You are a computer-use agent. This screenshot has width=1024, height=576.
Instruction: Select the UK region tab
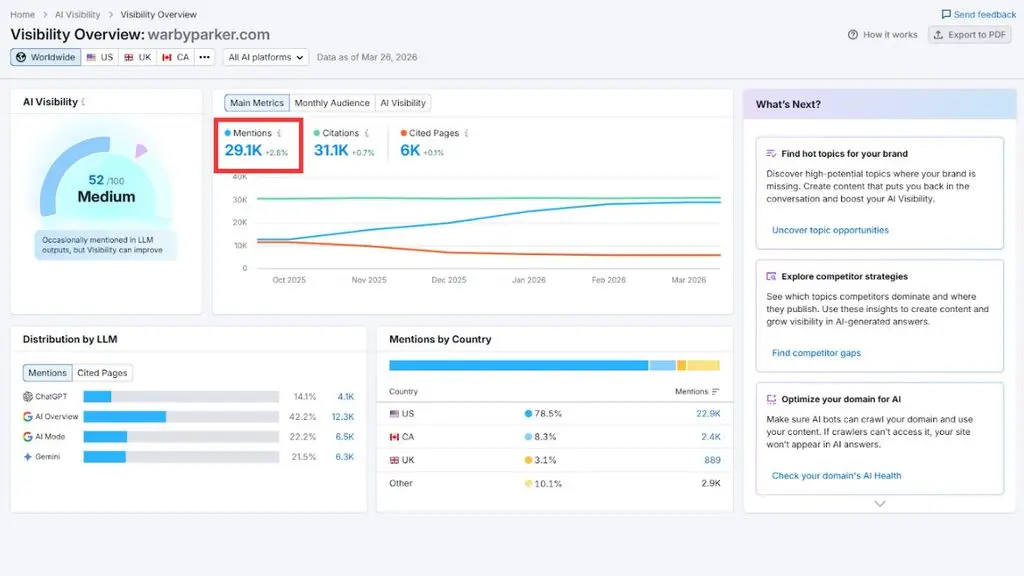(138, 57)
